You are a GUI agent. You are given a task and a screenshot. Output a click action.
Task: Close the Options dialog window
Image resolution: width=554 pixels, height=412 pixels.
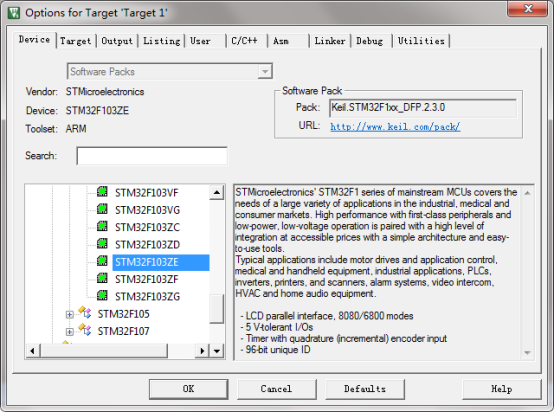[528, 8]
